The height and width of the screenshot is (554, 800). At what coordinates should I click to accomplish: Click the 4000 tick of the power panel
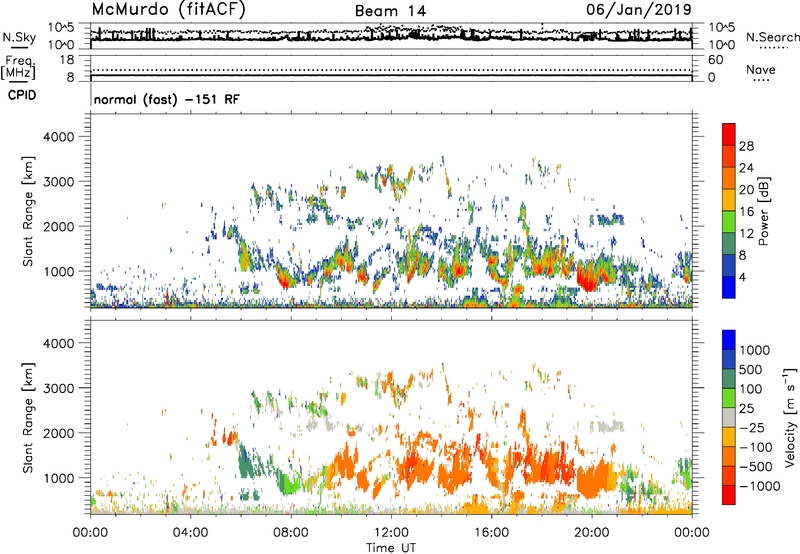(x=58, y=137)
